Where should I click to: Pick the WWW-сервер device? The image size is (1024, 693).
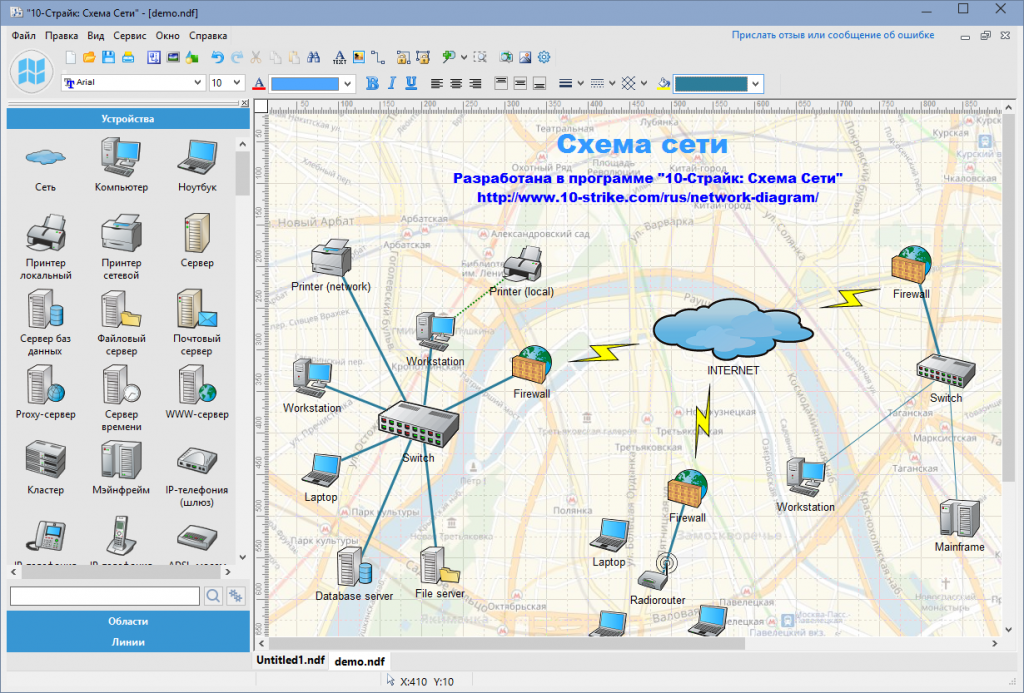tap(197, 392)
